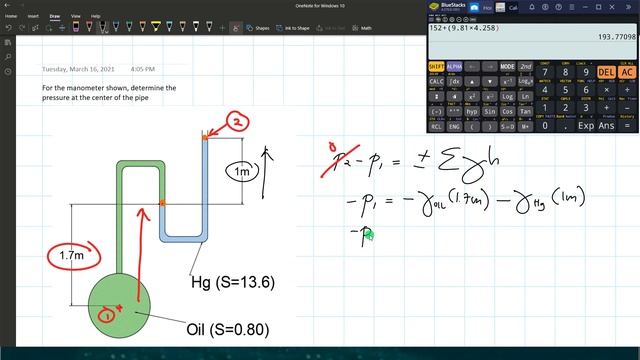Tap the integral ∫dx key
Screen dimensions: 640x360
(x=454, y=82)
